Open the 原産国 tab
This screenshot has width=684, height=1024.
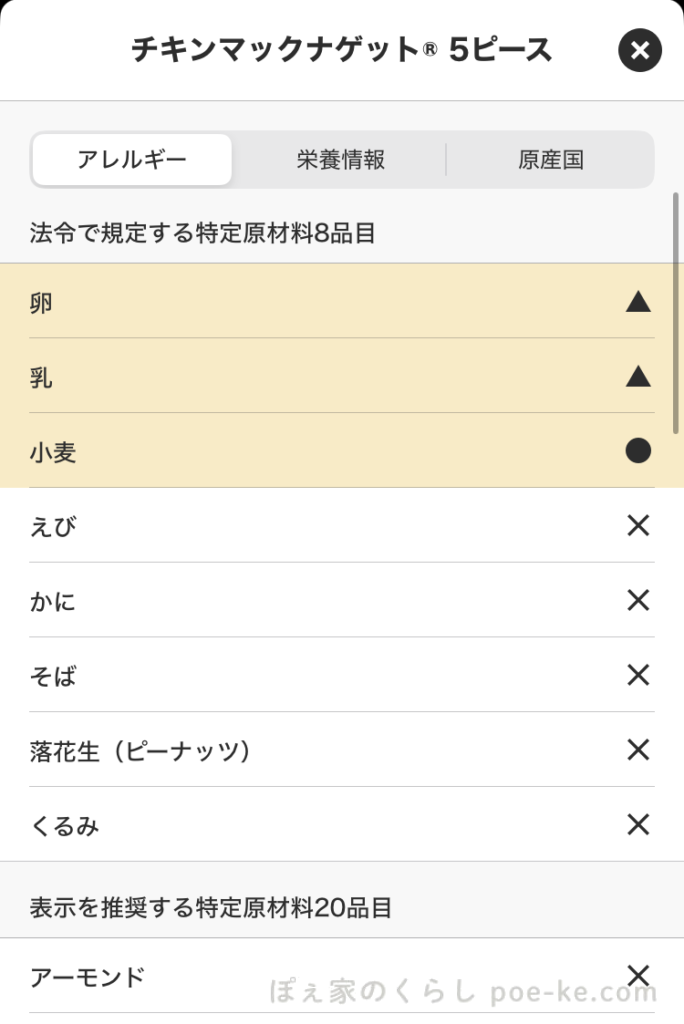coord(551,159)
